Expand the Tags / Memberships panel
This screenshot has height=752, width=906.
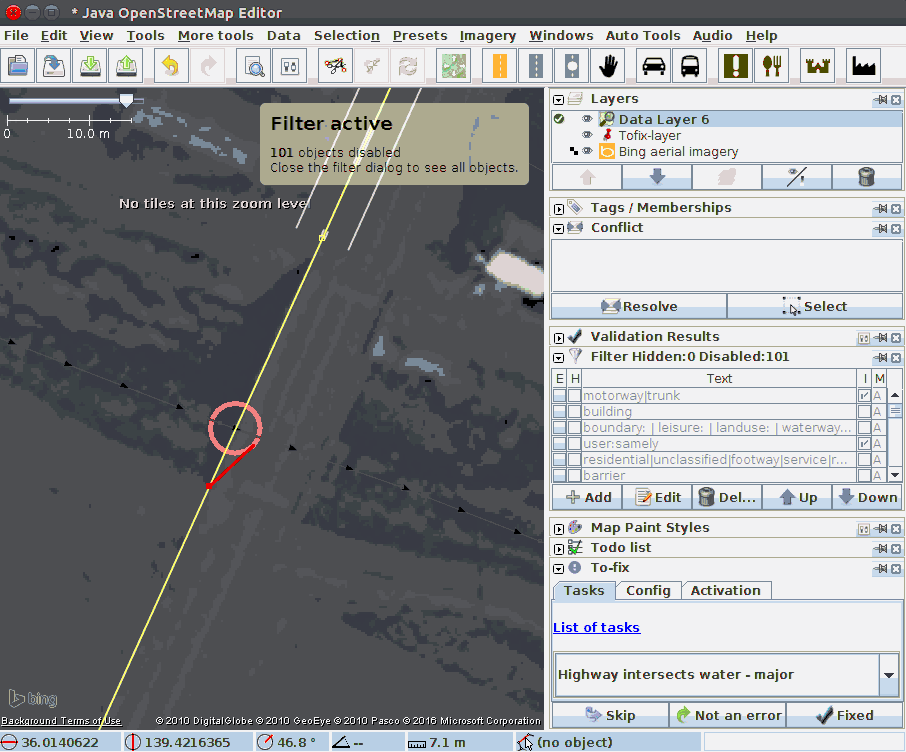[x=559, y=208]
